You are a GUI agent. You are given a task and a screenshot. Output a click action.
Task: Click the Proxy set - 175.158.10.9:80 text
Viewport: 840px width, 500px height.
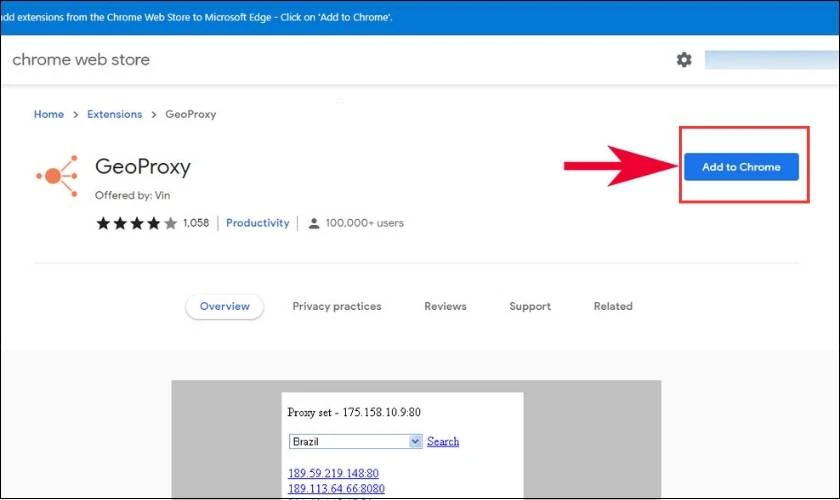(354, 412)
